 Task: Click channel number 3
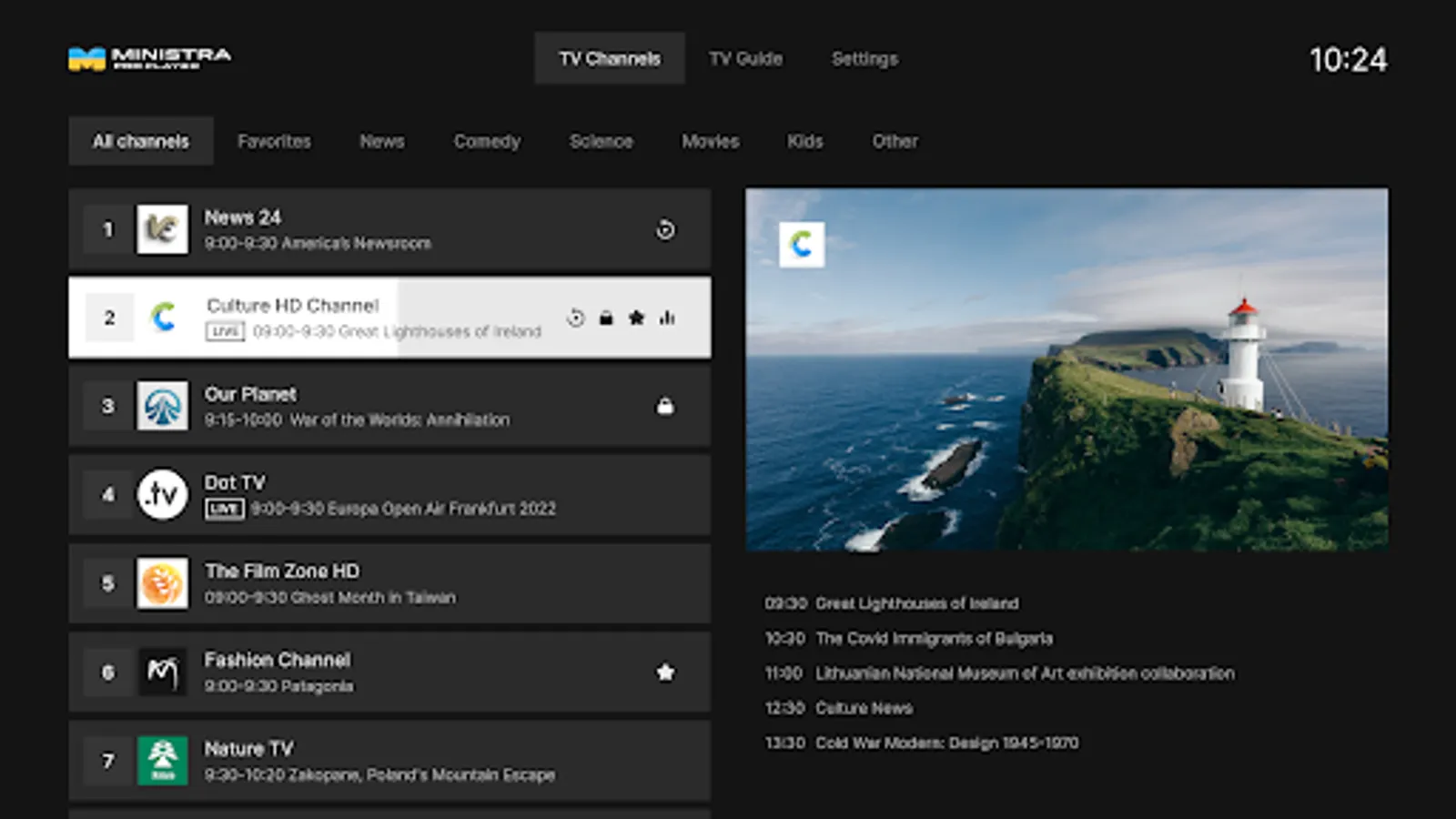pyautogui.click(x=107, y=406)
